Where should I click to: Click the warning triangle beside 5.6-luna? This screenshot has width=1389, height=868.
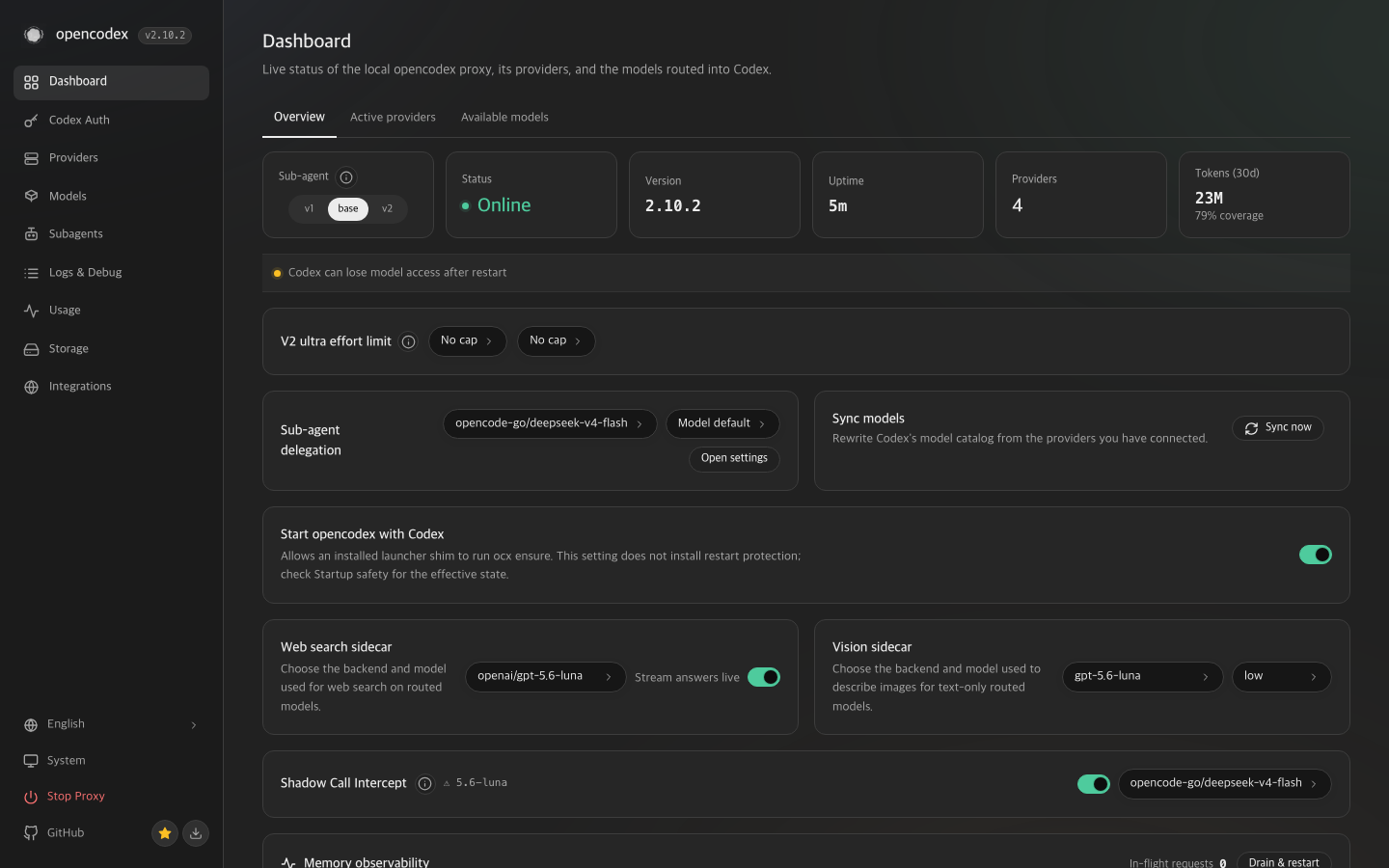point(447,783)
